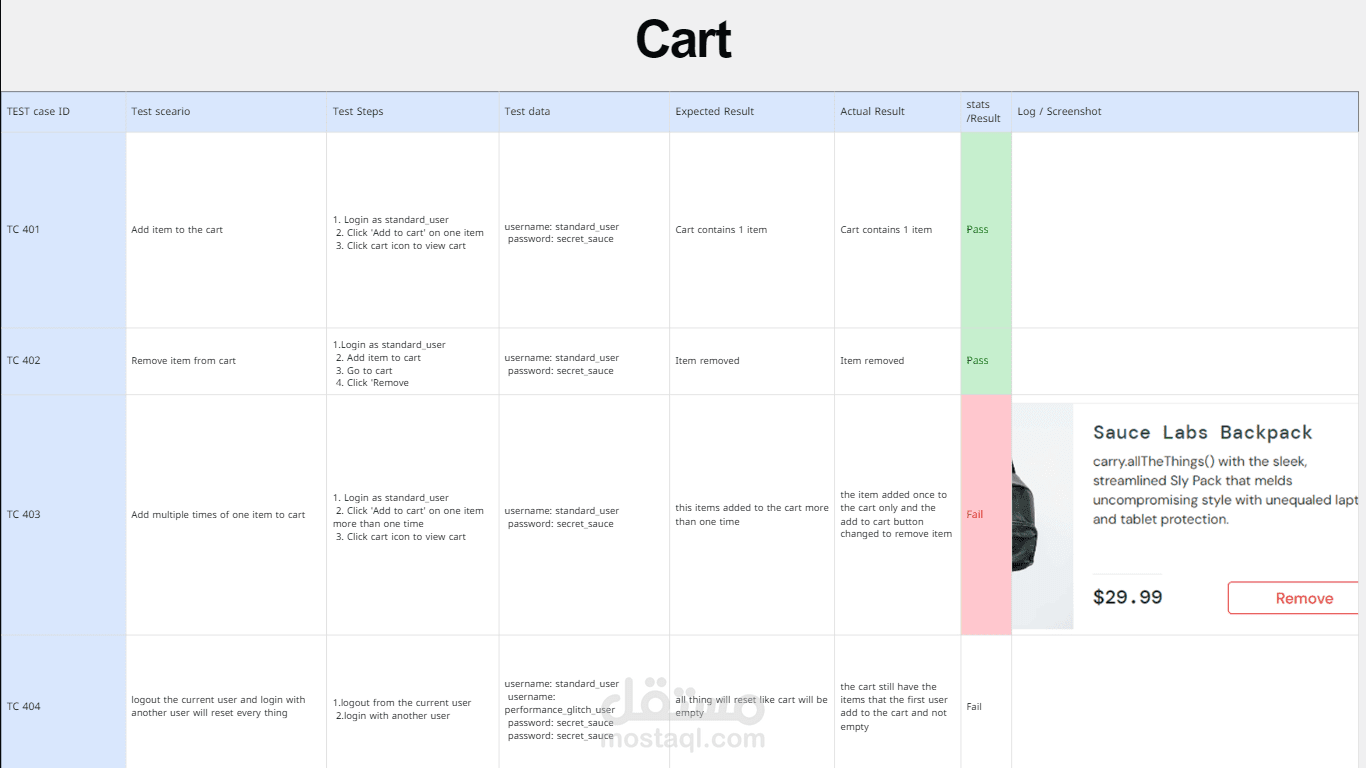Select the 'Add item to the cart' scenario cell
The image size is (1366, 768).
coord(226,230)
